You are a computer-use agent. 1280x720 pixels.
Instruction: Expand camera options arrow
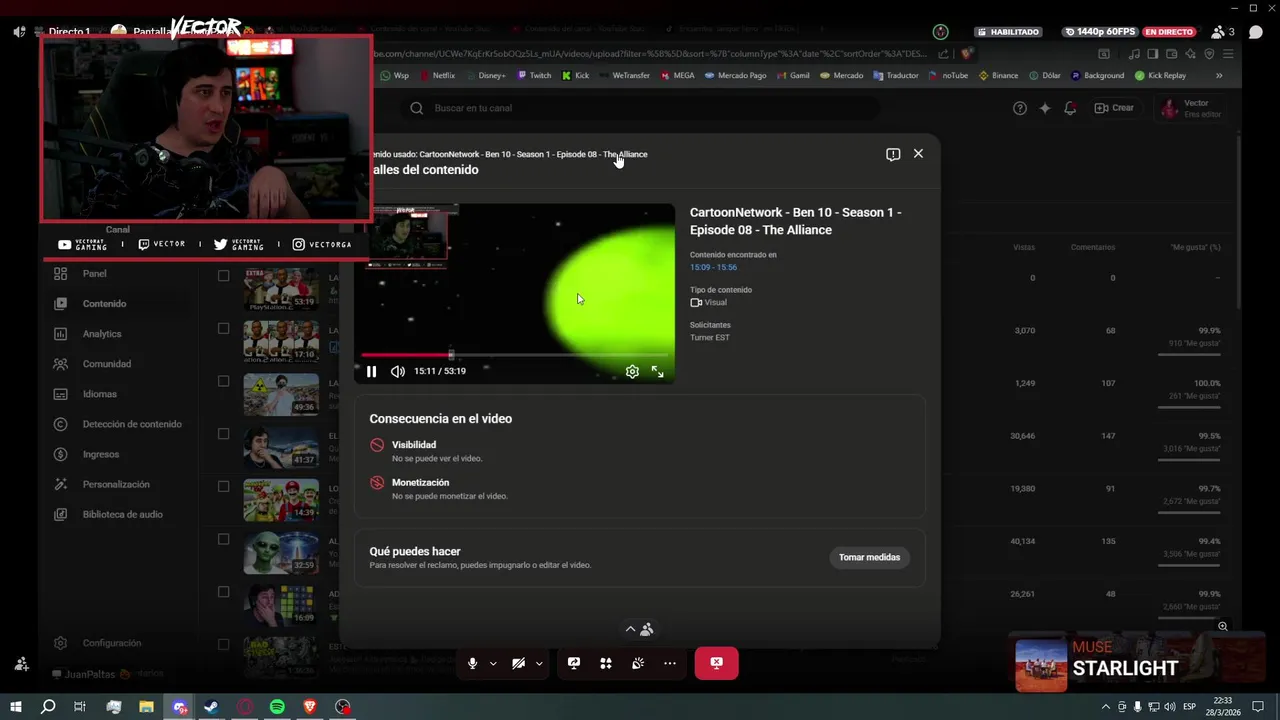click(539, 663)
